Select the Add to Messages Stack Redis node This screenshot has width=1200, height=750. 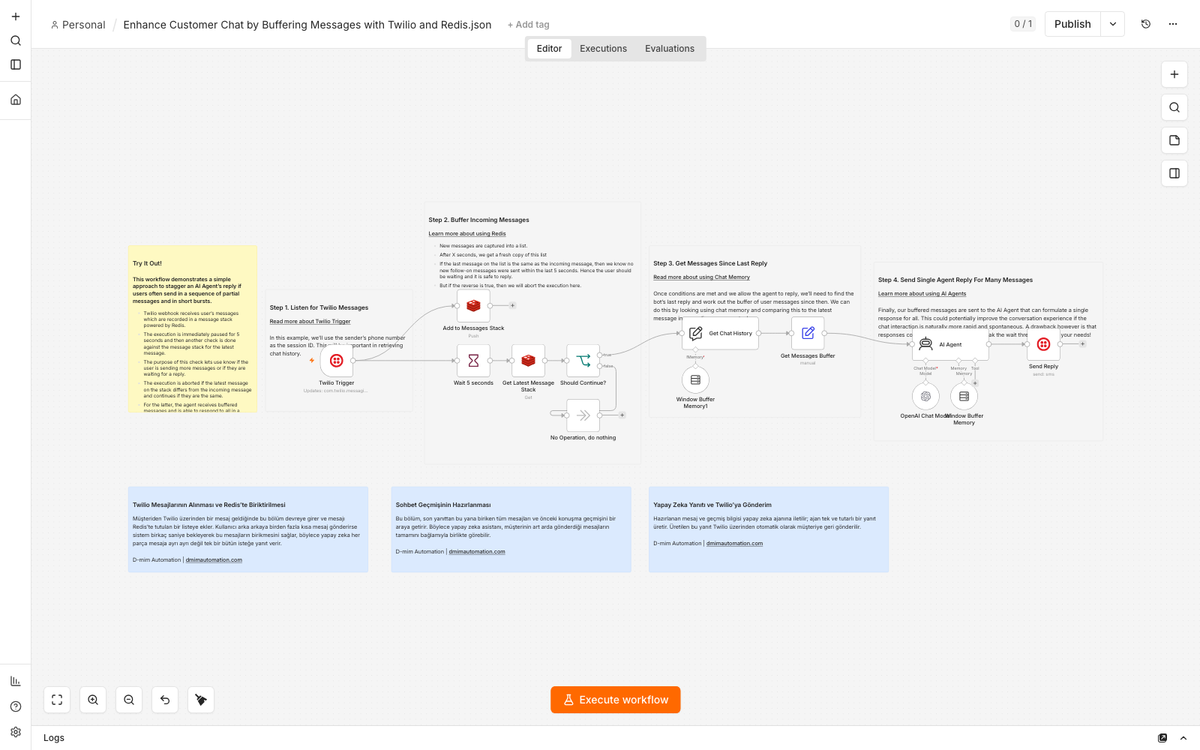[473, 305]
